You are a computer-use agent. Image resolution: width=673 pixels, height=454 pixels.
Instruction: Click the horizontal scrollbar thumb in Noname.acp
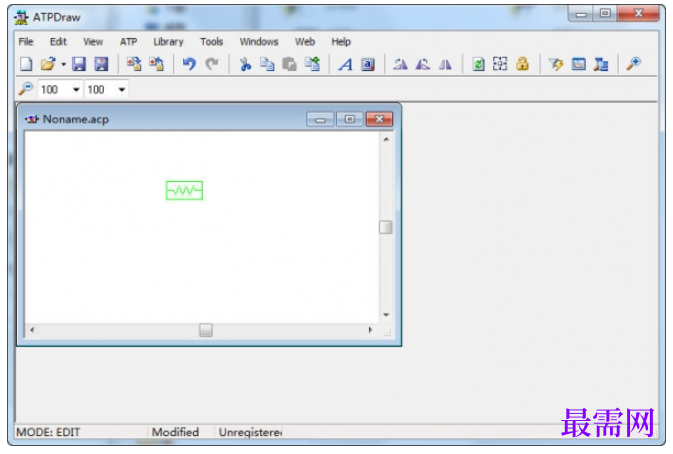[x=206, y=330]
